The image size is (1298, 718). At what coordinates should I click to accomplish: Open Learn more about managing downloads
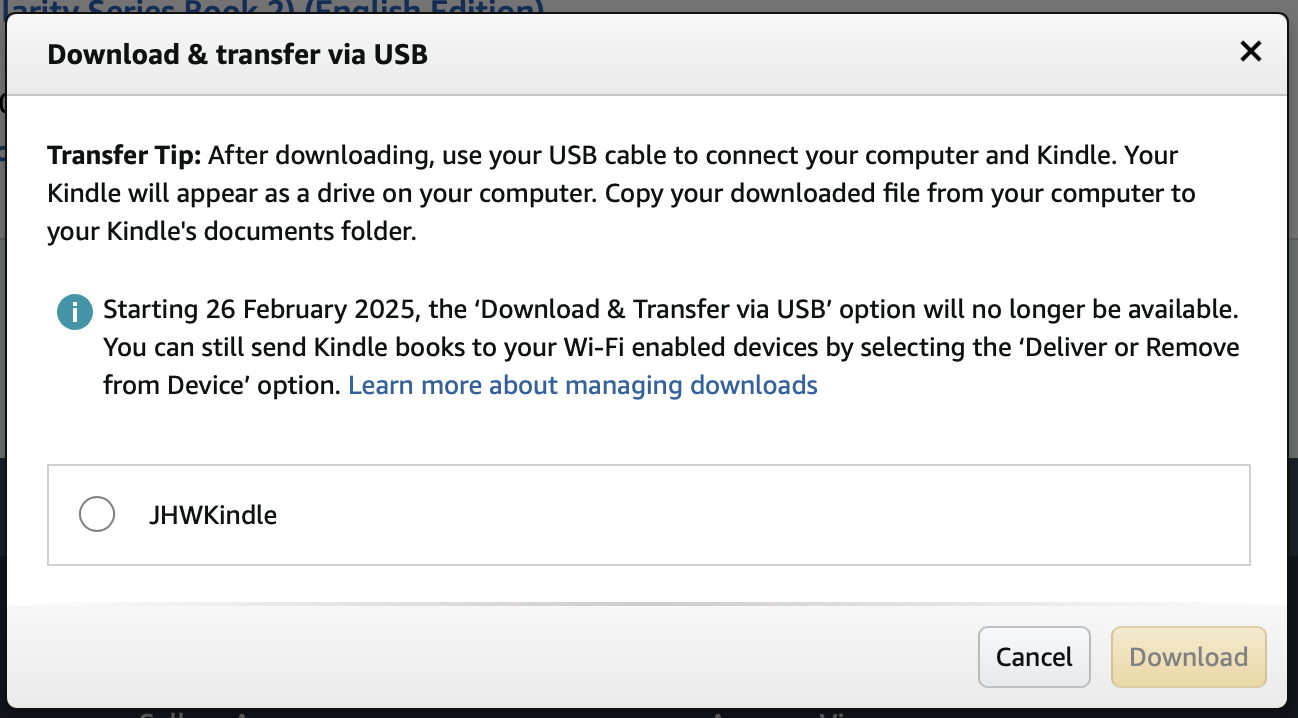click(x=583, y=385)
